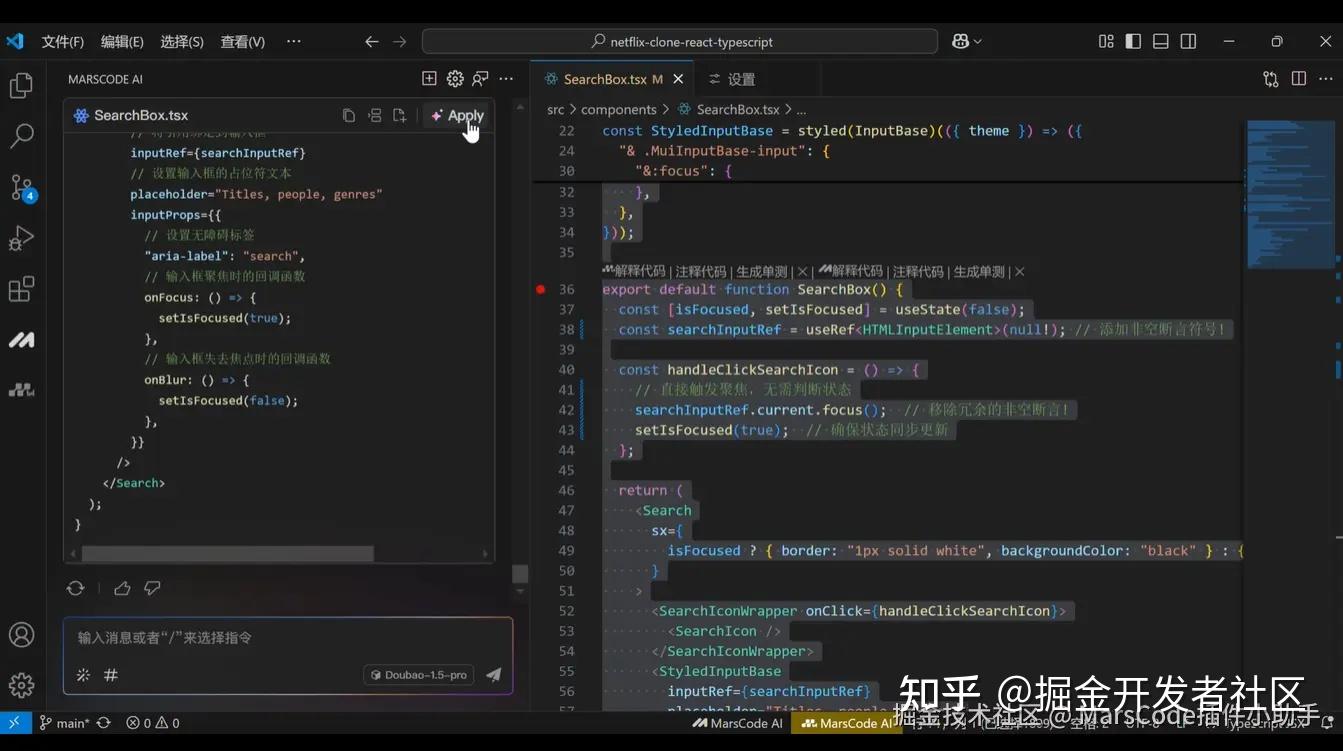This screenshot has height=751, width=1343.
Task: Click the main* branch in the status bar
Action: click(x=64, y=723)
